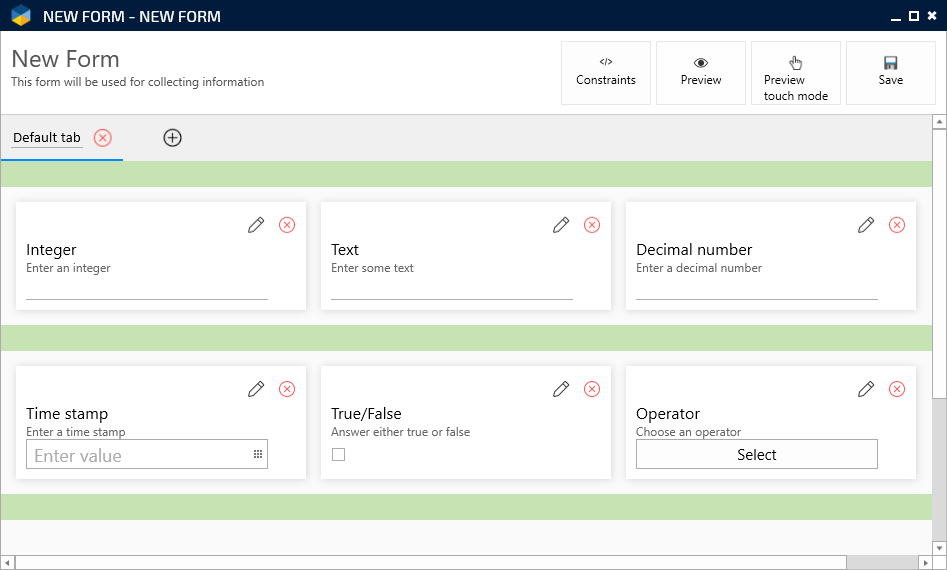This screenshot has height=570, width=947.
Task: Click the pencil edit icon on Integer card
Action: 256,225
